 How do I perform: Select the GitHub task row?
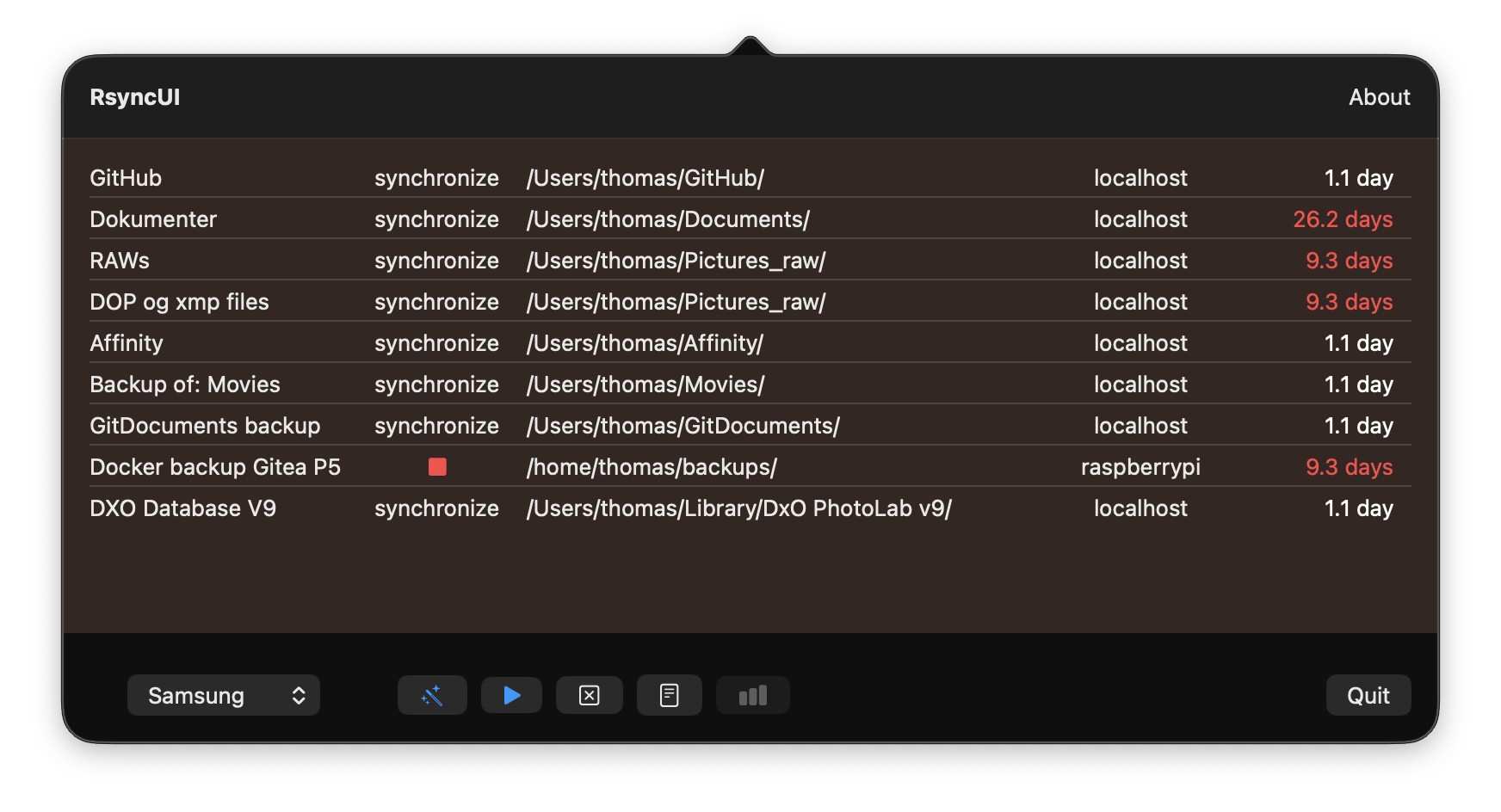tap(126, 178)
